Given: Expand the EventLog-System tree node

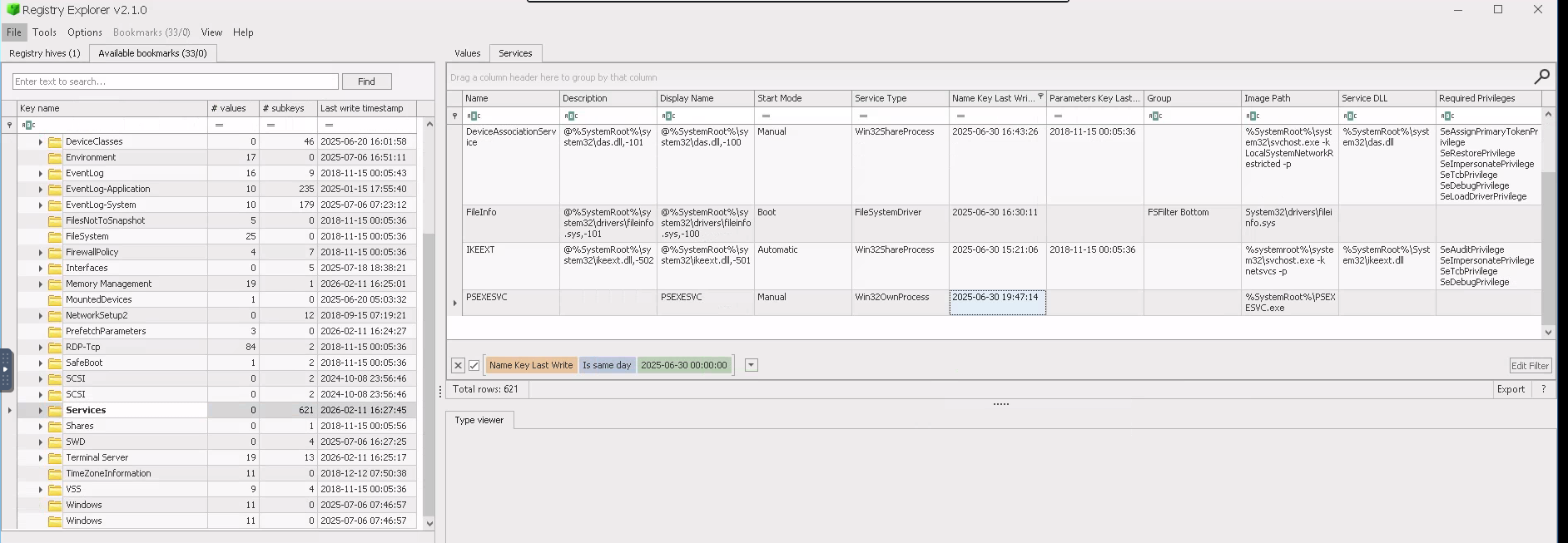Looking at the screenshot, I should 40,205.
